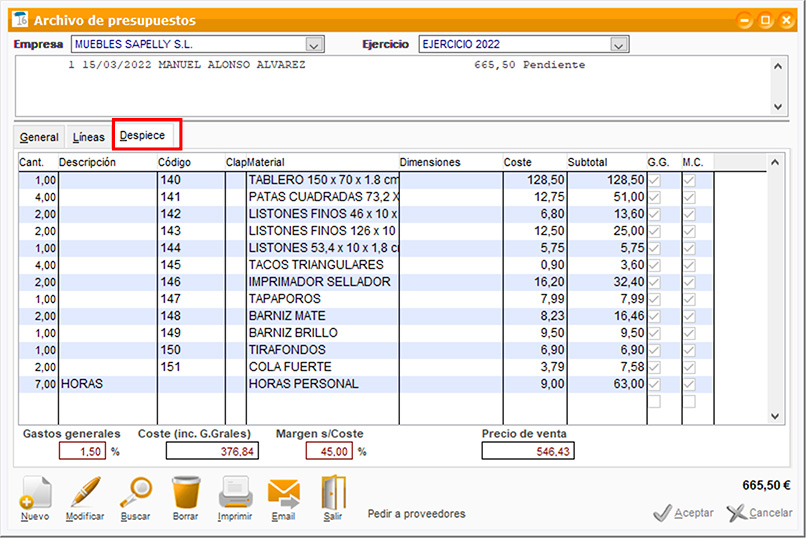This screenshot has height=538, width=806.
Task: Click code 144 cell
Action: point(191,248)
